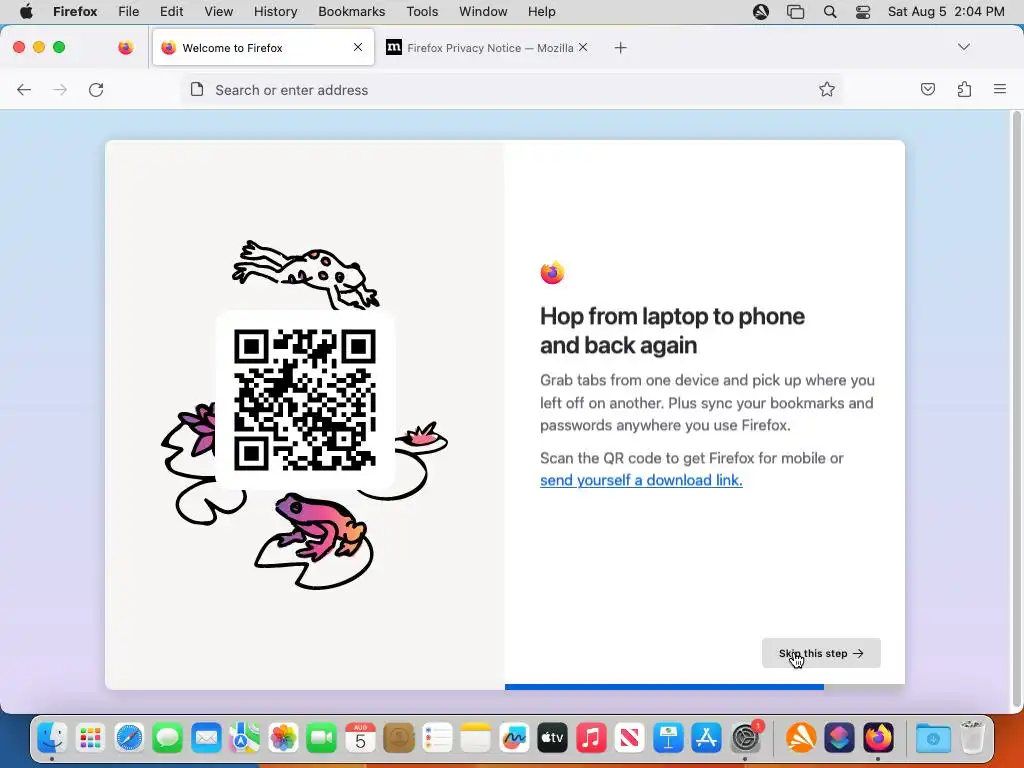Open Apple TV from the Dock
This screenshot has width=1024, height=768.
(x=552, y=738)
